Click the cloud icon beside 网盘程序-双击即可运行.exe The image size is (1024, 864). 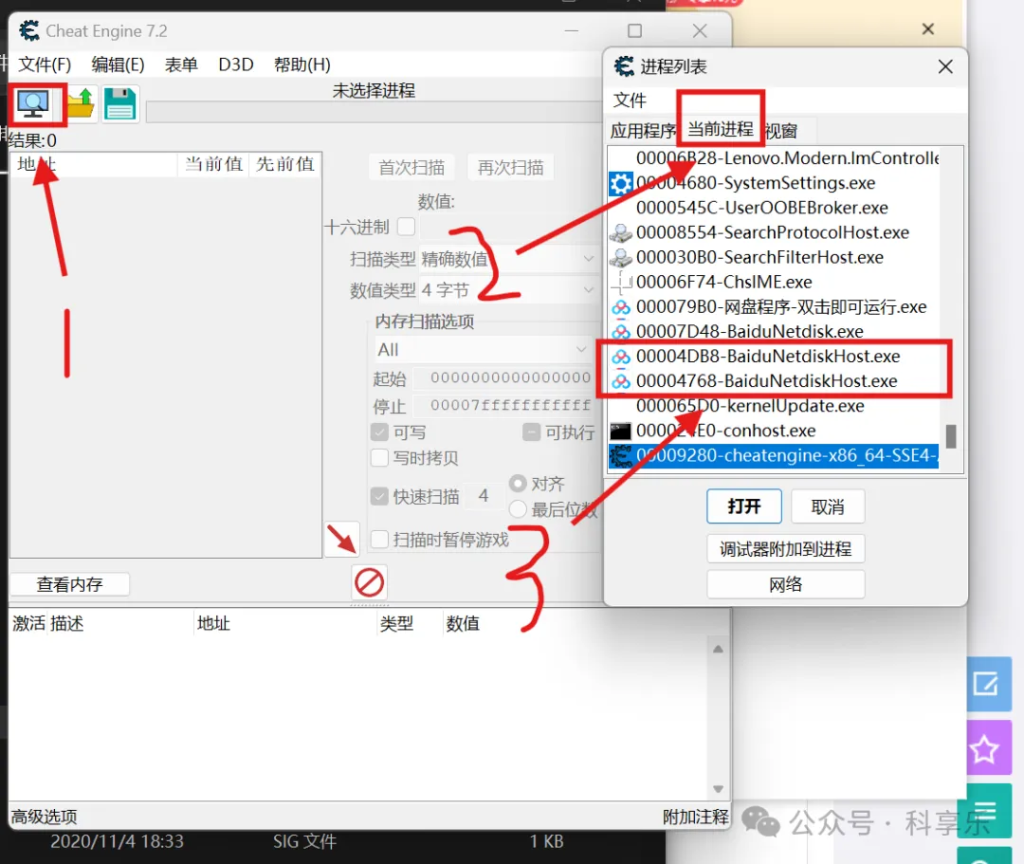point(620,308)
